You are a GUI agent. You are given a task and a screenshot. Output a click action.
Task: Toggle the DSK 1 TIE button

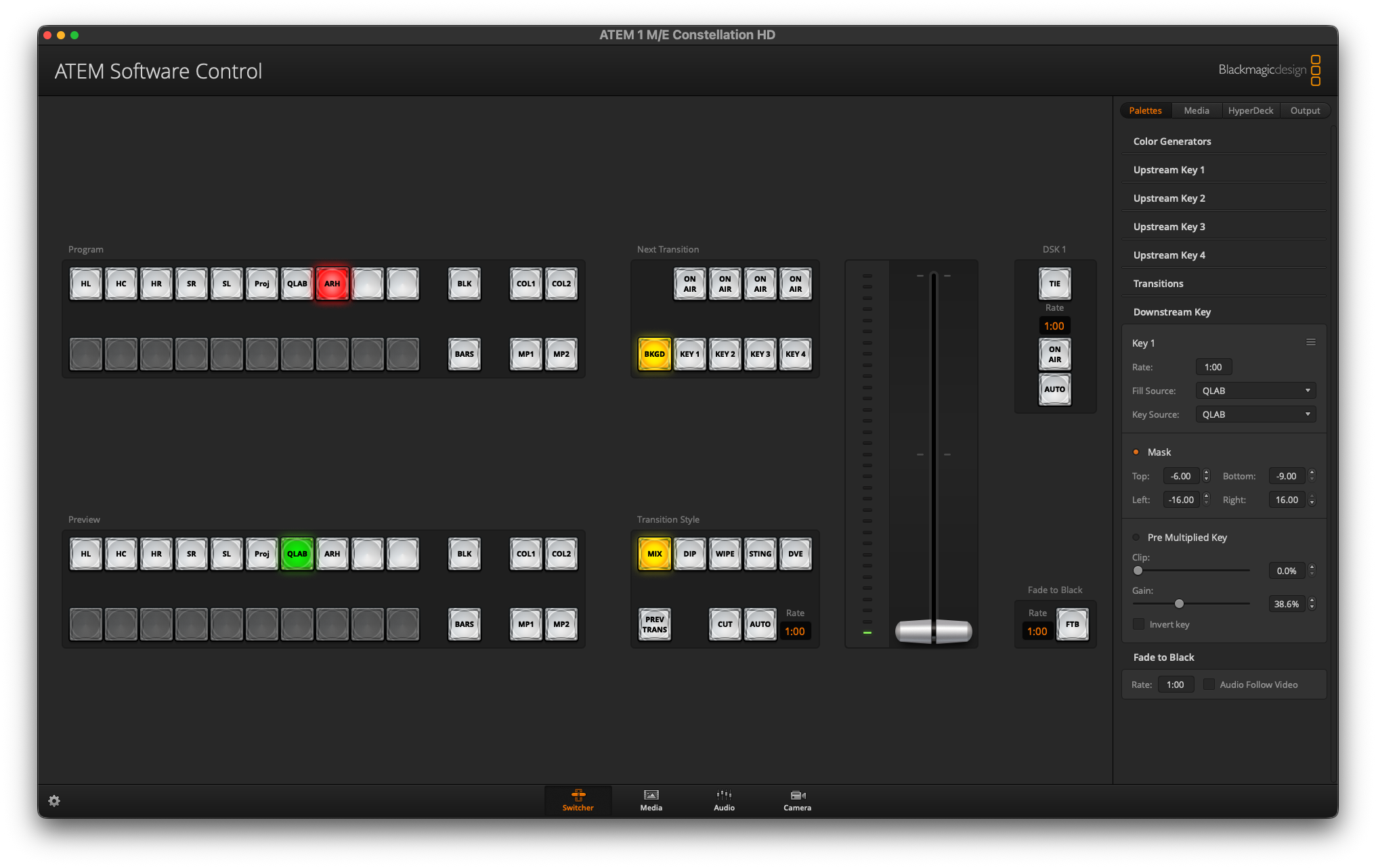click(1055, 284)
